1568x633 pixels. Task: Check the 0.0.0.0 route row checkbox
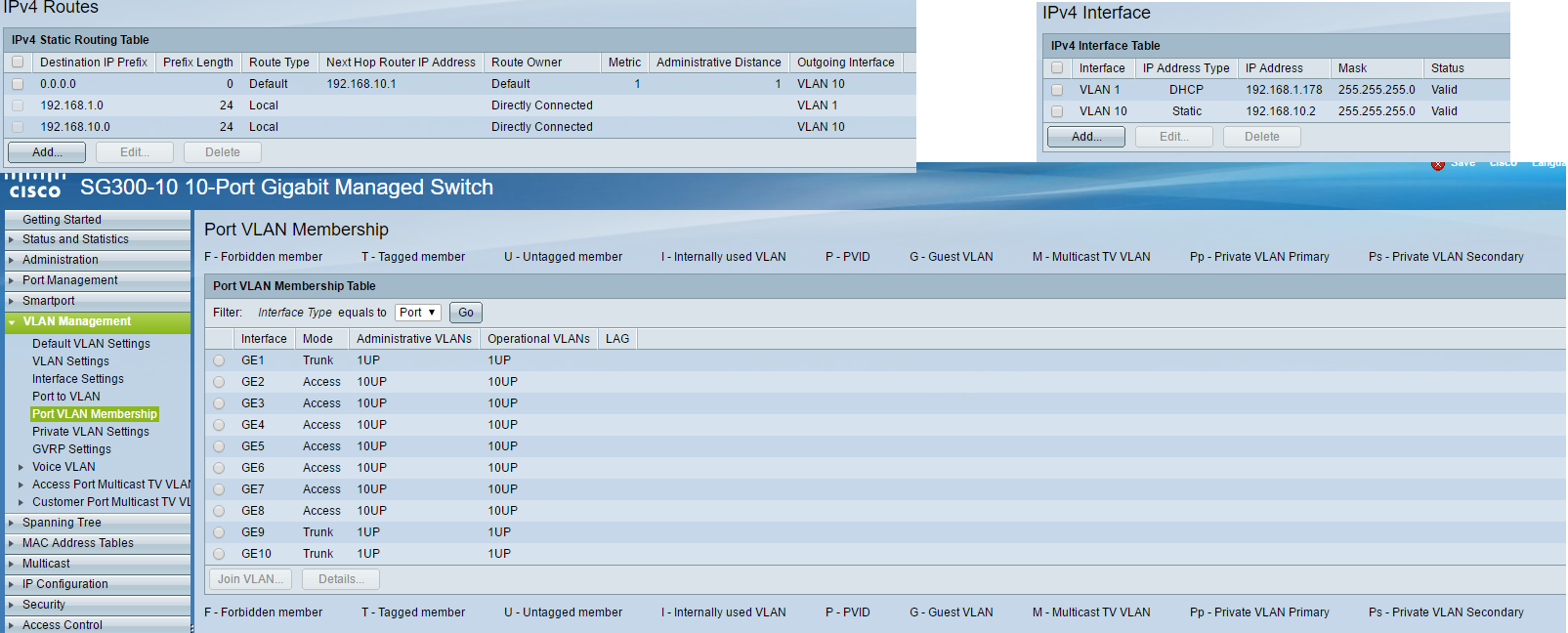pos(18,84)
